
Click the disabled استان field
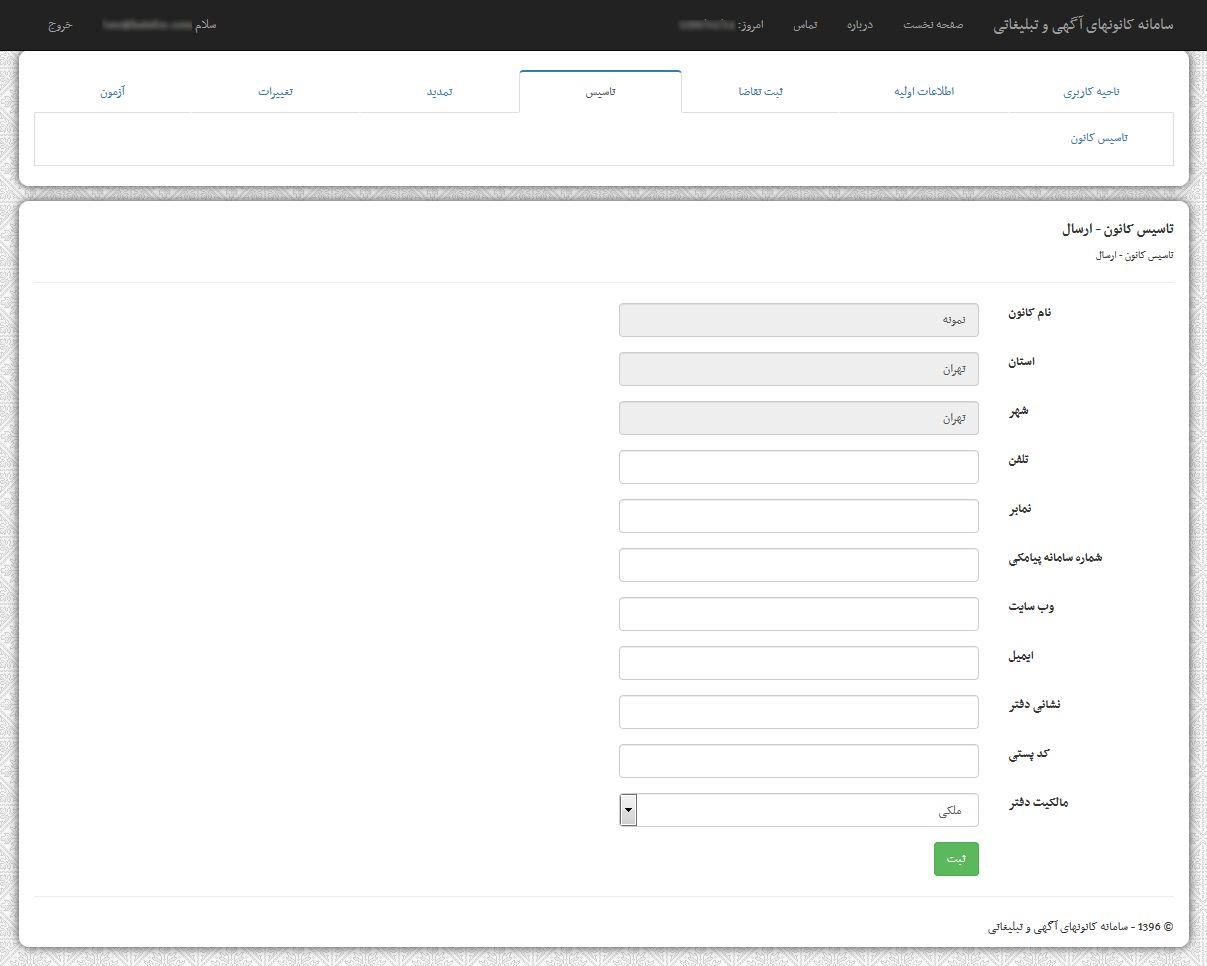pos(799,369)
